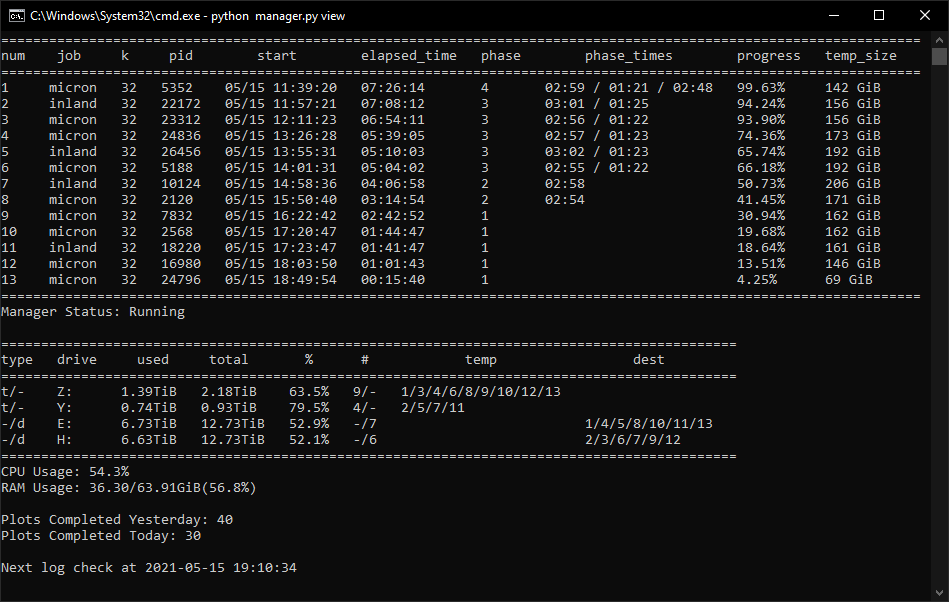Viewport: 949px width, 602px height.
Task: Click temp jobs list 1/3/4/6/8/9/10/12/13
Action: (481, 392)
